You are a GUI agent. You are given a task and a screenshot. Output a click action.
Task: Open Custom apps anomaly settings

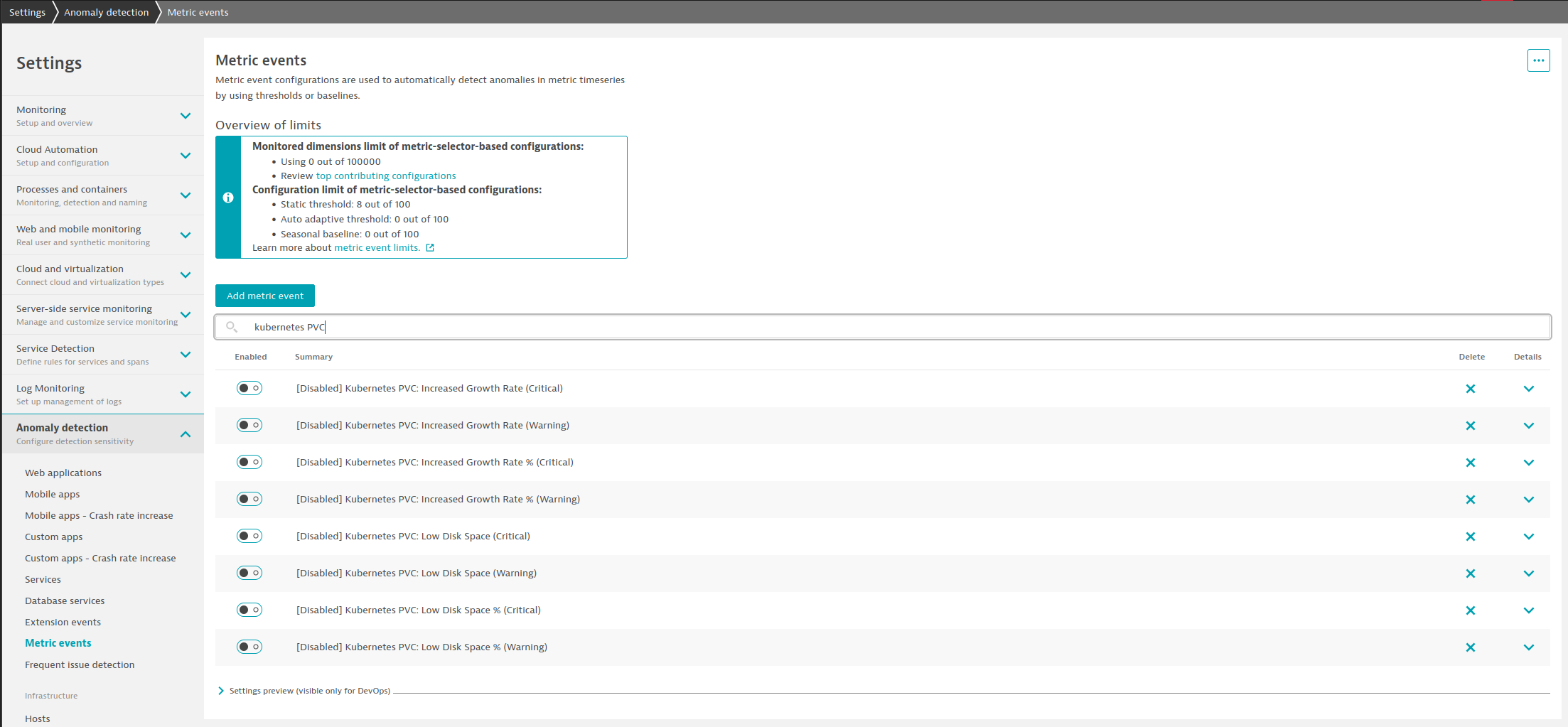tap(54, 537)
